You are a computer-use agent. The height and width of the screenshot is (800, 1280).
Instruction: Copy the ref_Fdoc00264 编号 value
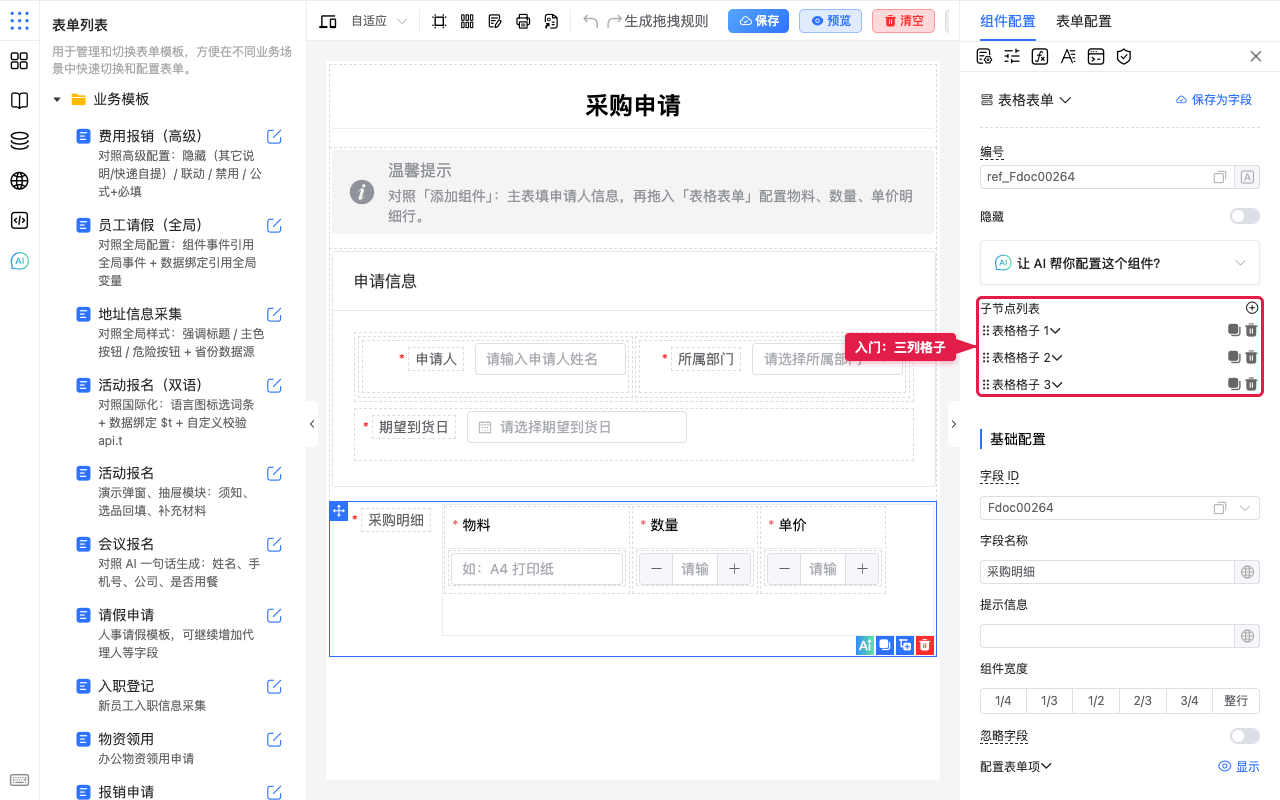(x=1220, y=177)
